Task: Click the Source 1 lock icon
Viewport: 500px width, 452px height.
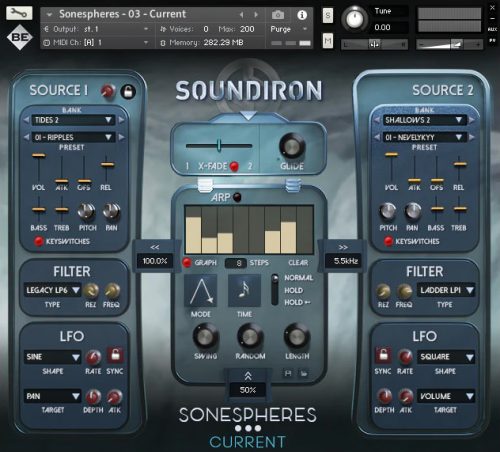Action: [128, 91]
